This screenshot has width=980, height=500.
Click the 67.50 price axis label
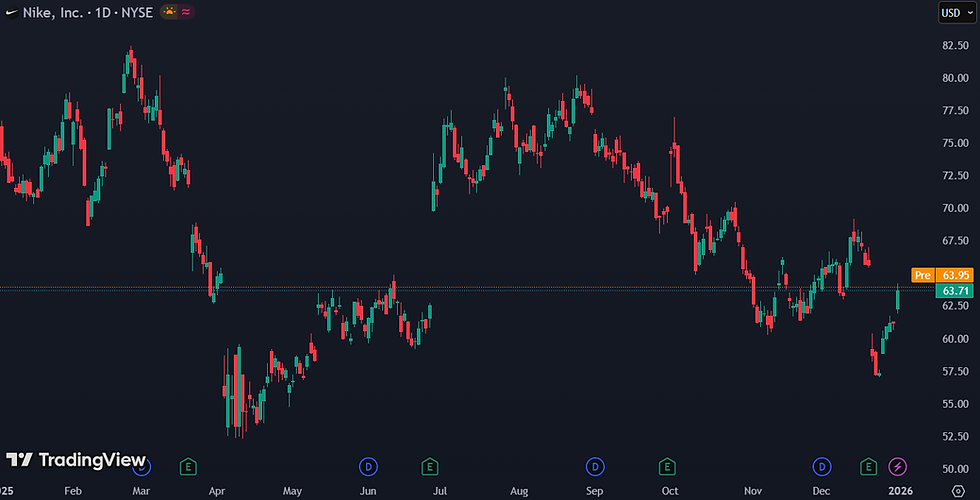coord(955,241)
